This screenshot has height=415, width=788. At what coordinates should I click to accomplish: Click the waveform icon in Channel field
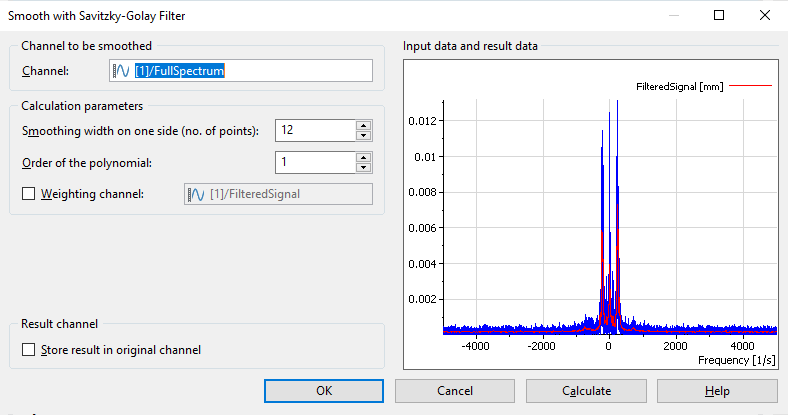(x=121, y=71)
